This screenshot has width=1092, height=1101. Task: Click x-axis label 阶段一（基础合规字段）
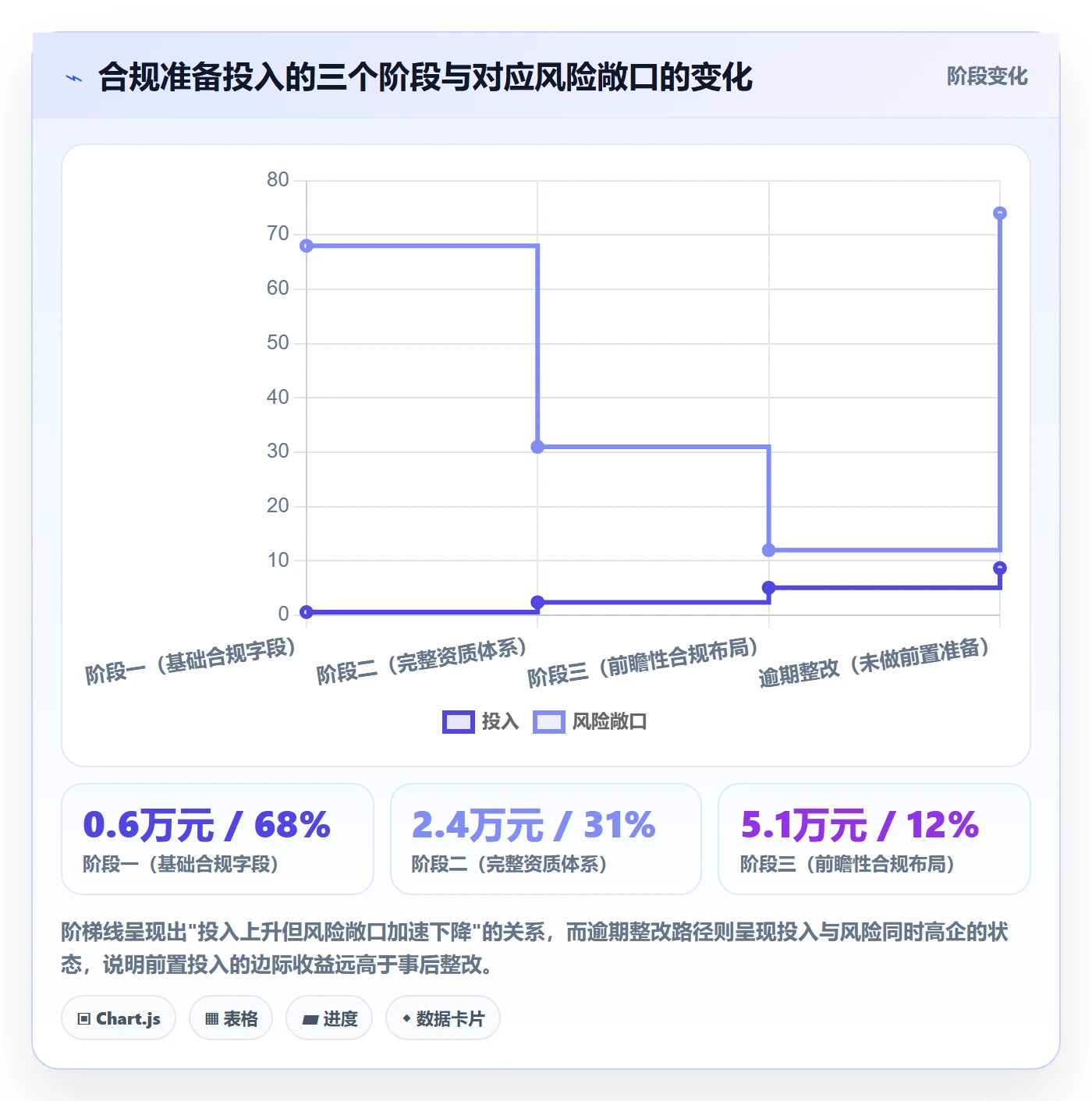click(x=190, y=660)
